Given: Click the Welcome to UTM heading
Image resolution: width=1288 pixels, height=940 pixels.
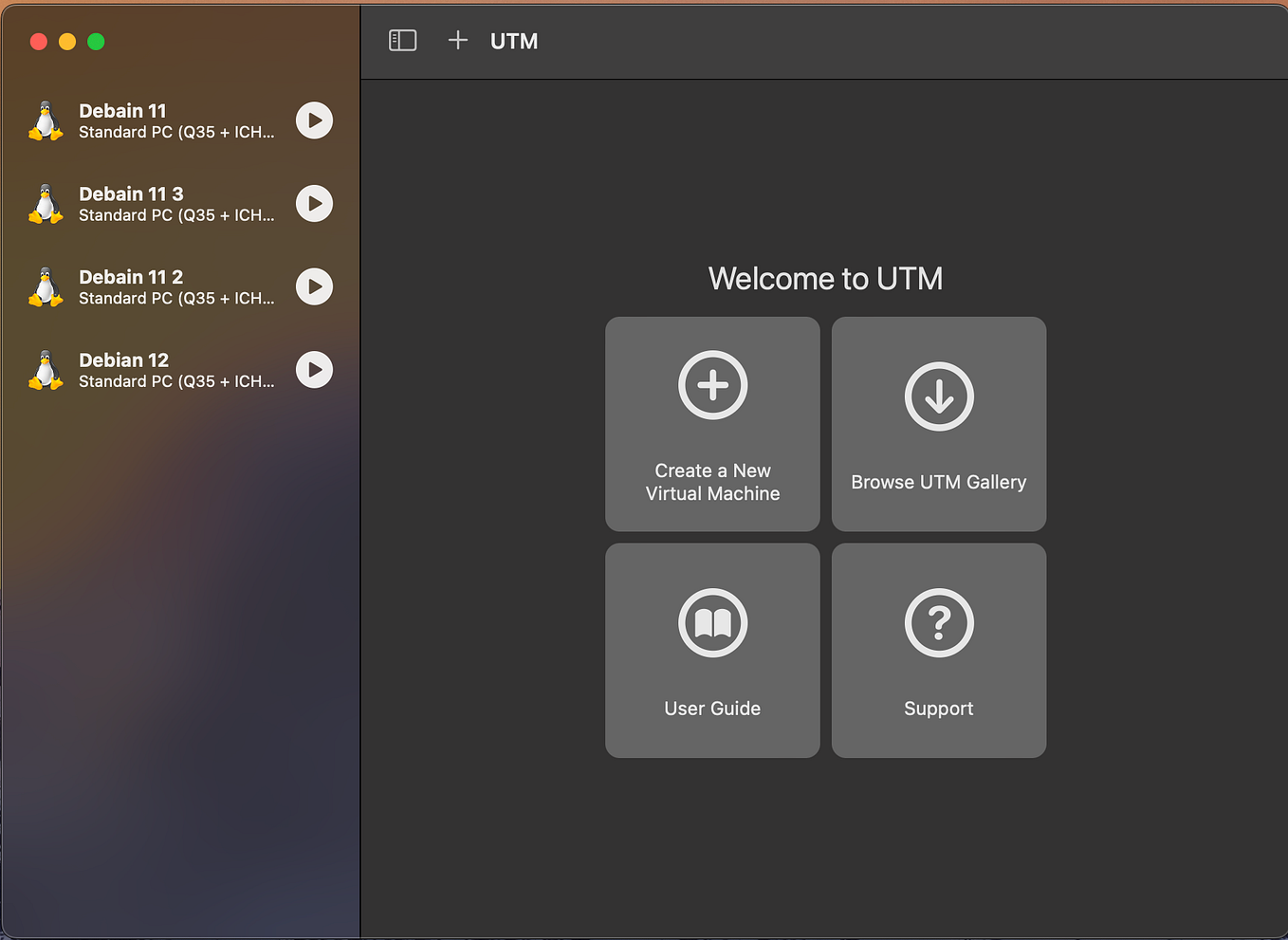Looking at the screenshot, I should click(x=825, y=279).
